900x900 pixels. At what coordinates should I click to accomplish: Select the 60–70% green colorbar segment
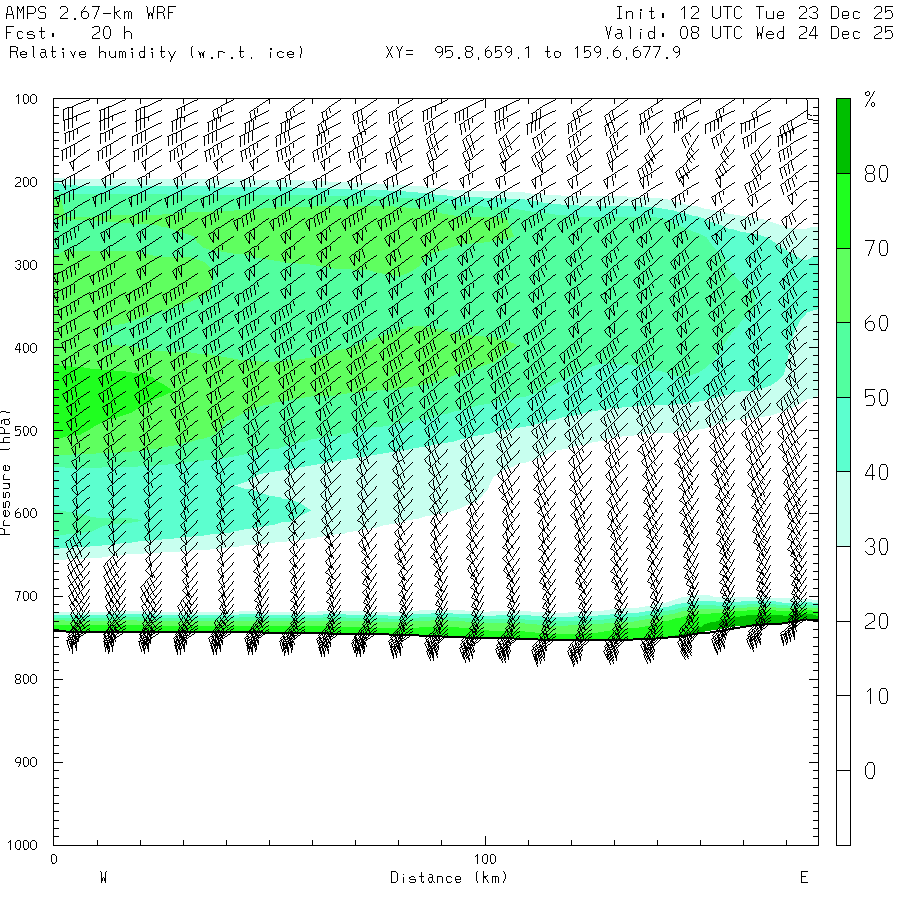[843, 285]
